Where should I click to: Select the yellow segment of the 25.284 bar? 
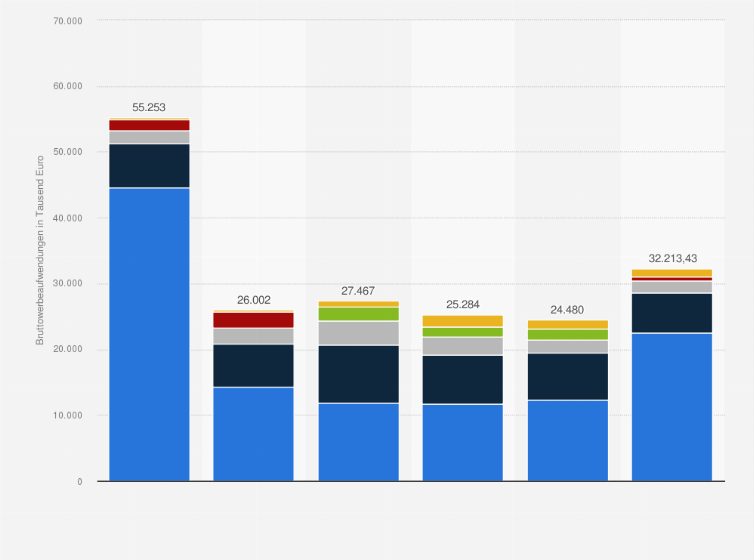(x=462, y=321)
